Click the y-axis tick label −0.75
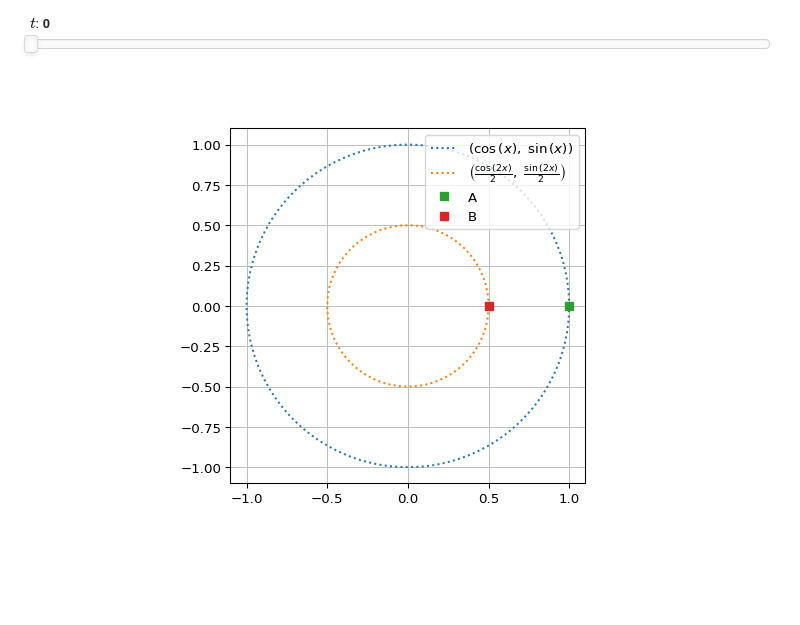 [x=201, y=429]
